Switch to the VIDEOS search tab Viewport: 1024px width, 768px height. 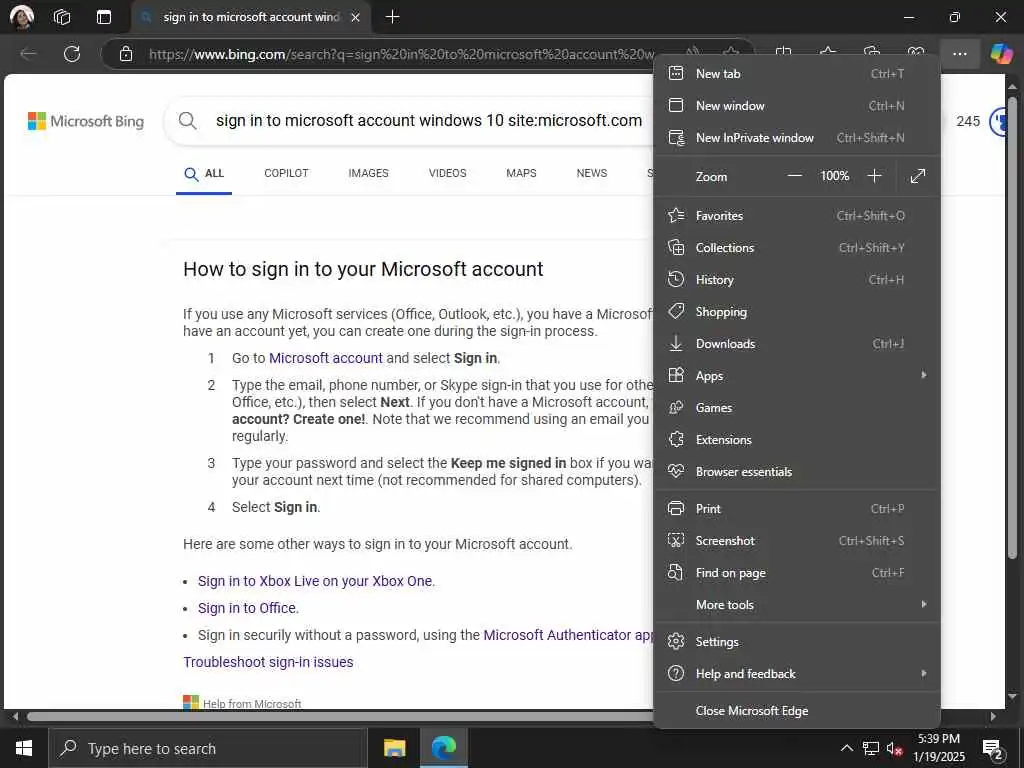(447, 173)
